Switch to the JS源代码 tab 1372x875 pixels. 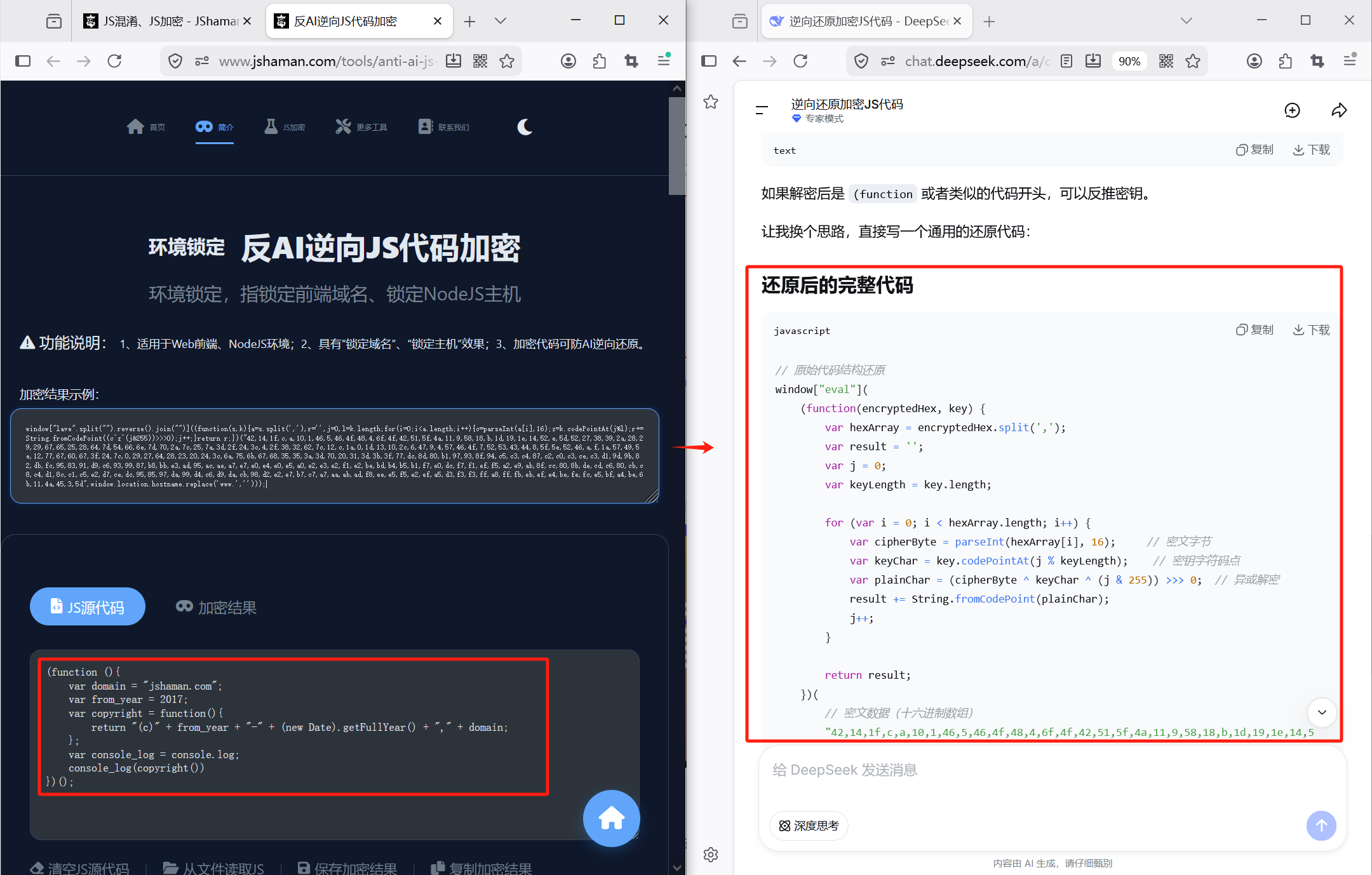pyautogui.click(x=88, y=606)
